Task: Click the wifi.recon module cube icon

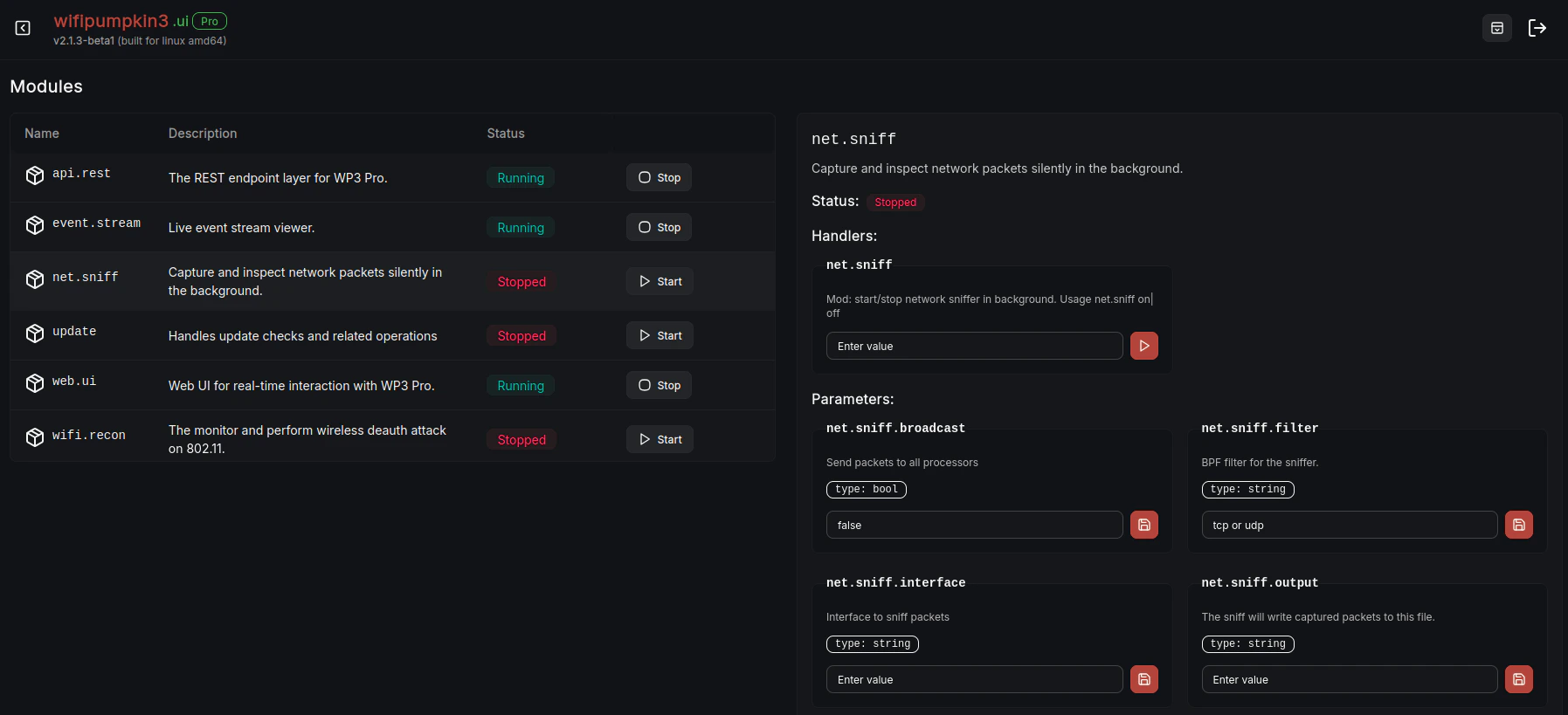Action: [x=35, y=437]
